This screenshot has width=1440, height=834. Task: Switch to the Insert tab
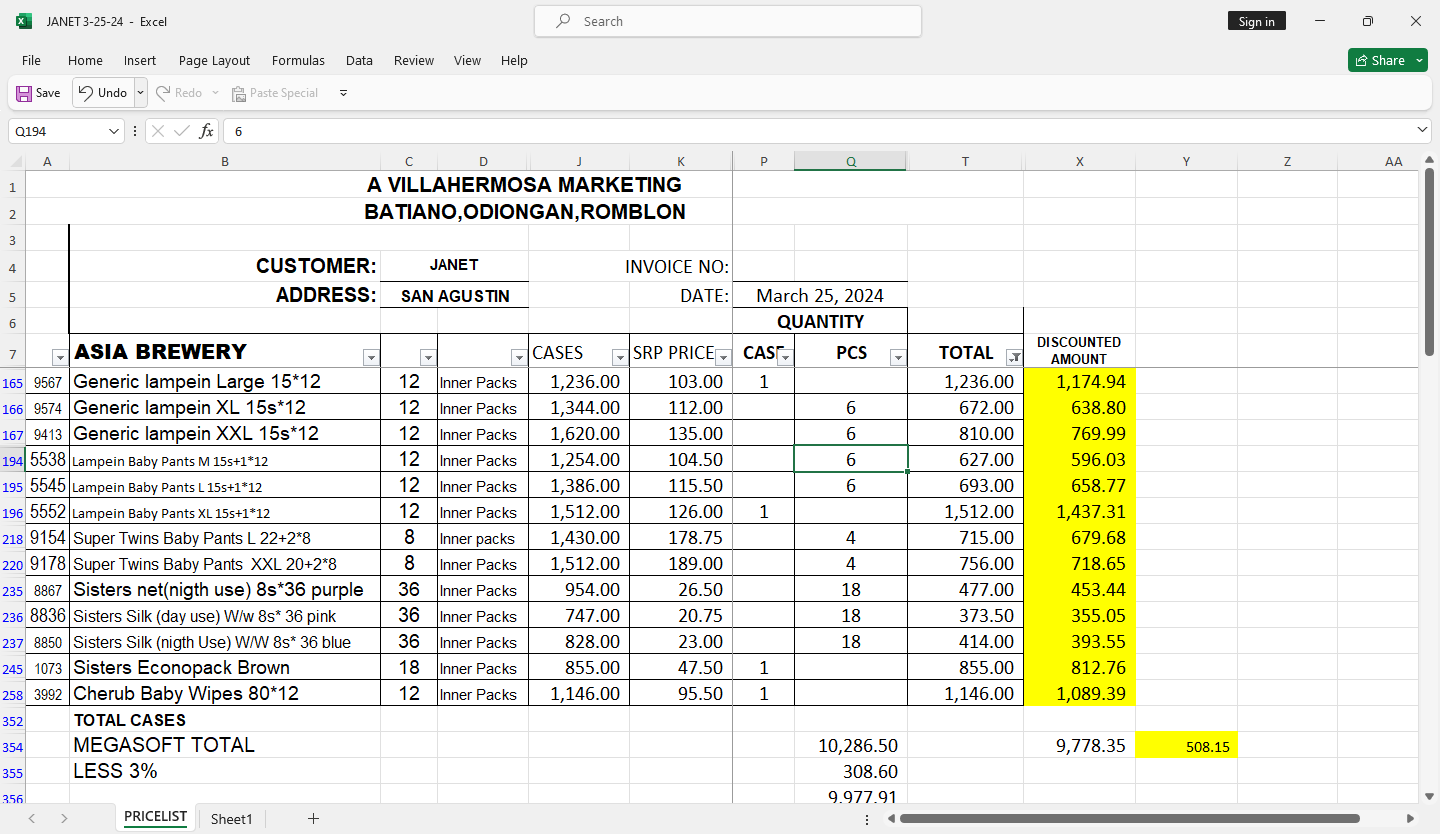coord(140,61)
